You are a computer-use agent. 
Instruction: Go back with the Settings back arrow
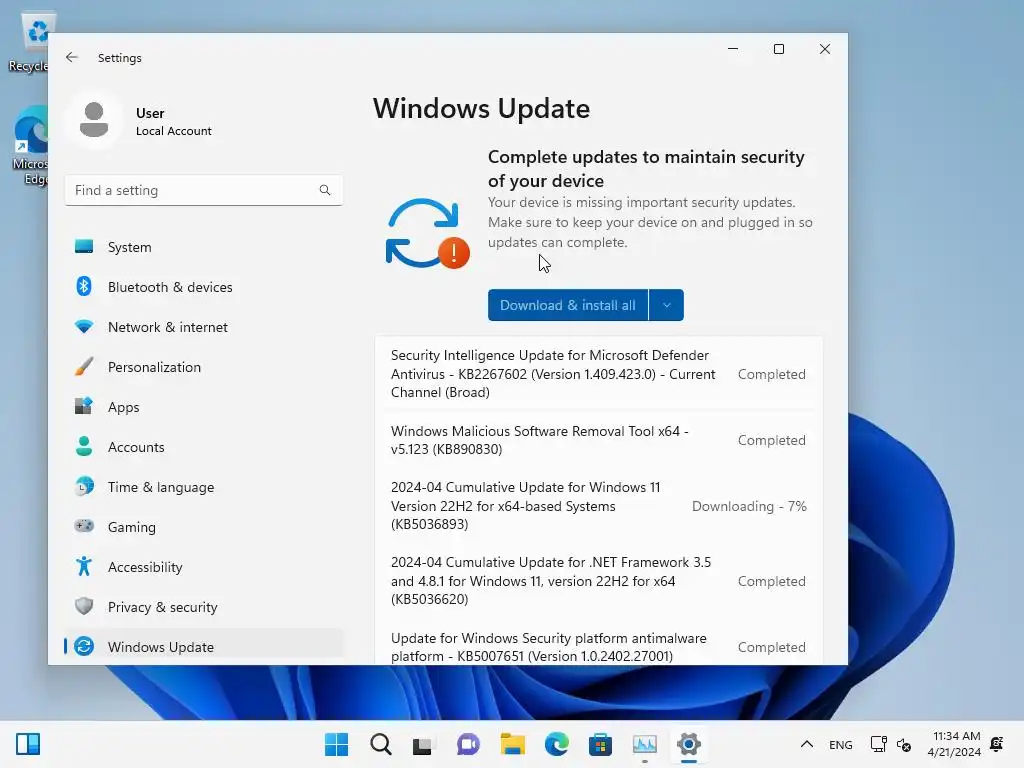[72, 57]
